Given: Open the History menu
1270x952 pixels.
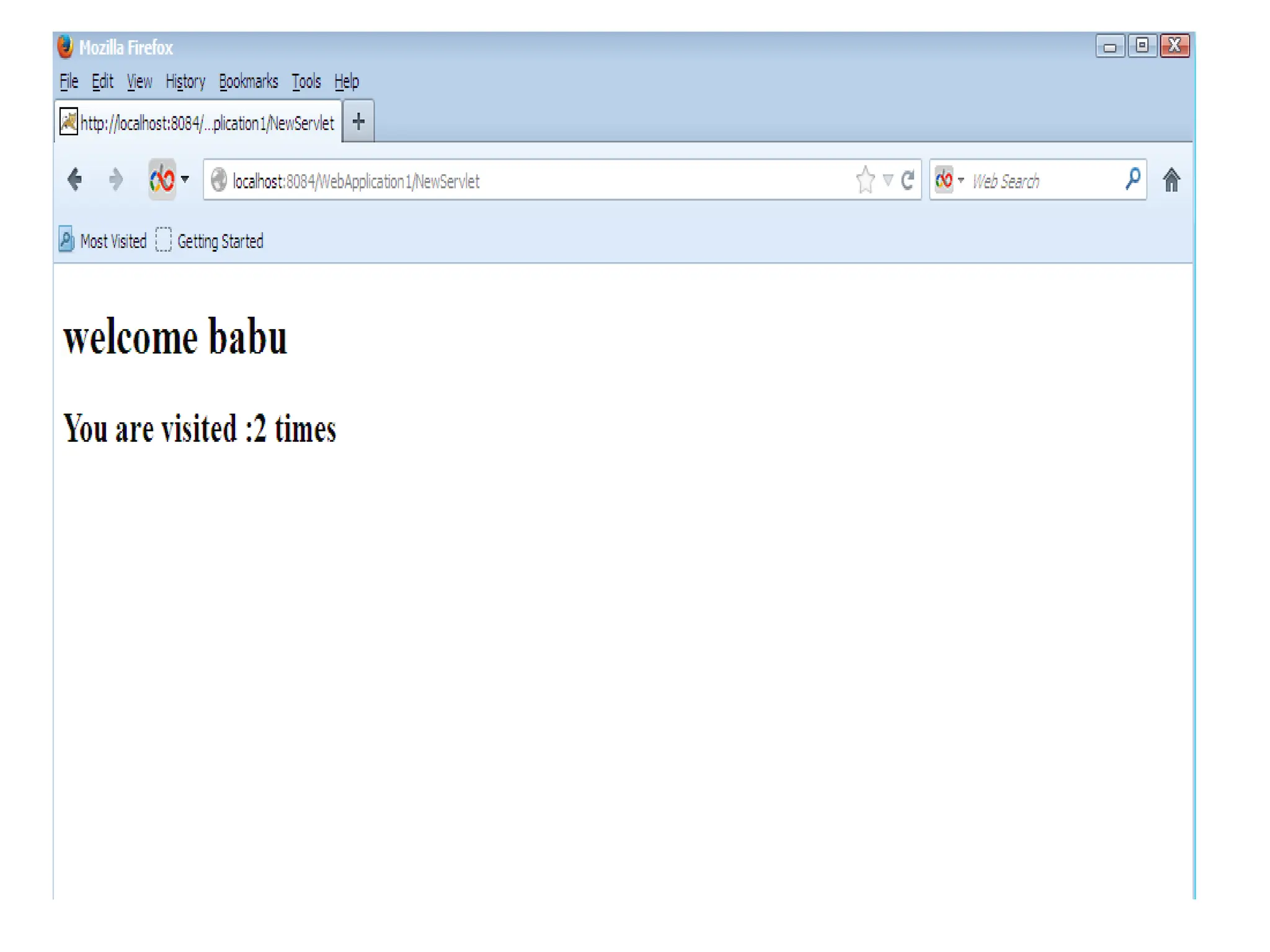Looking at the screenshot, I should coord(185,82).
